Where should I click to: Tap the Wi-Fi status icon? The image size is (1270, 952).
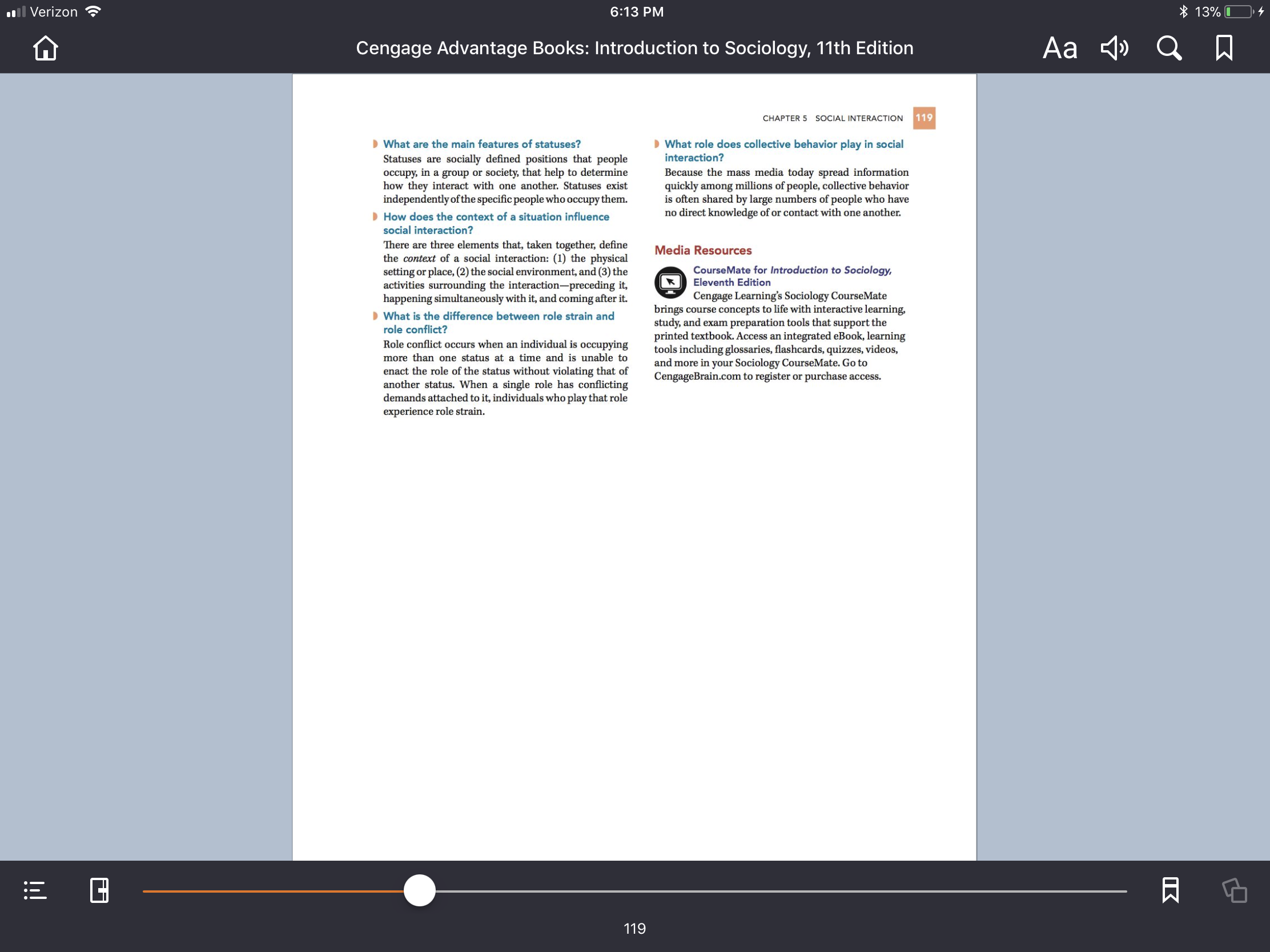(93, 11)
